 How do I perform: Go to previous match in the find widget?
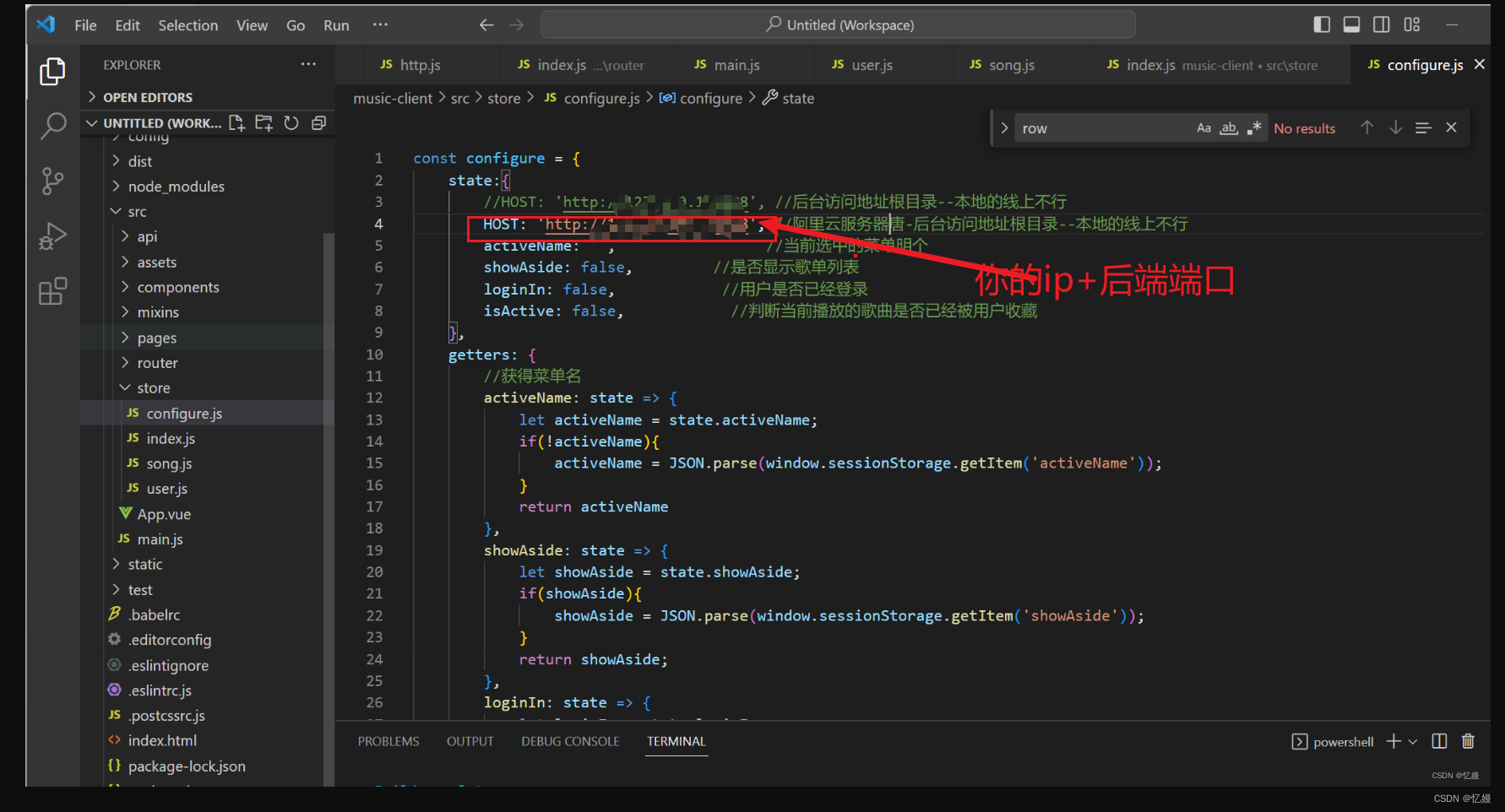tap(1366, 127)
